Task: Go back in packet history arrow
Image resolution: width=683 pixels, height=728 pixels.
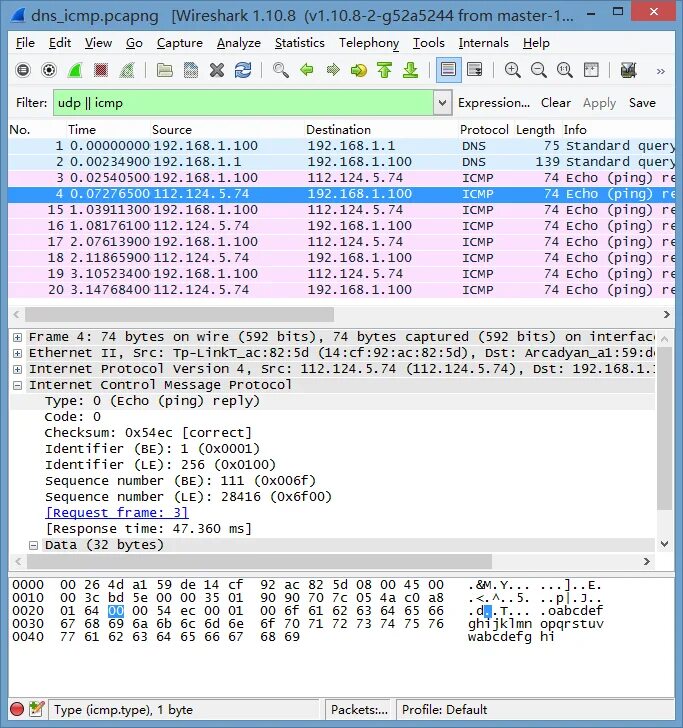Action: (306, 71)
